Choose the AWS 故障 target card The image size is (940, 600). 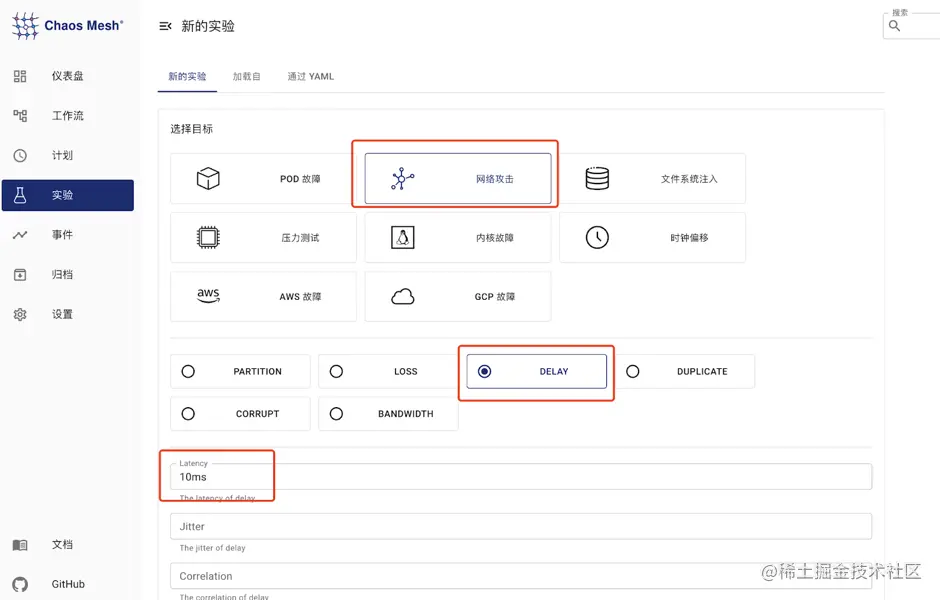coord(263,296)
